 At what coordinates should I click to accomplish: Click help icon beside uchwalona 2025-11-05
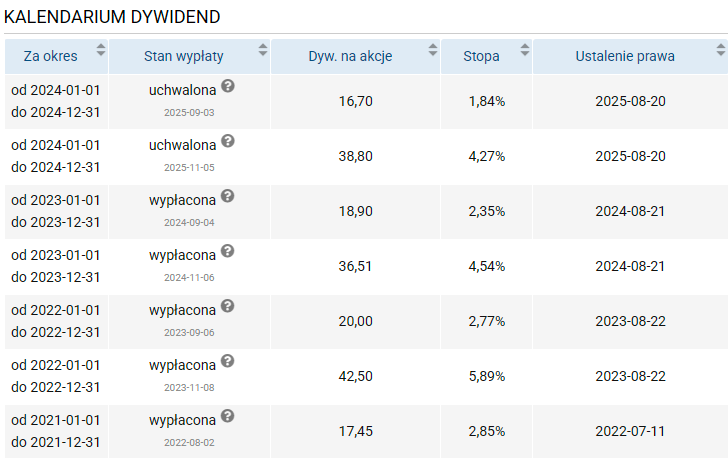(228, 141)
